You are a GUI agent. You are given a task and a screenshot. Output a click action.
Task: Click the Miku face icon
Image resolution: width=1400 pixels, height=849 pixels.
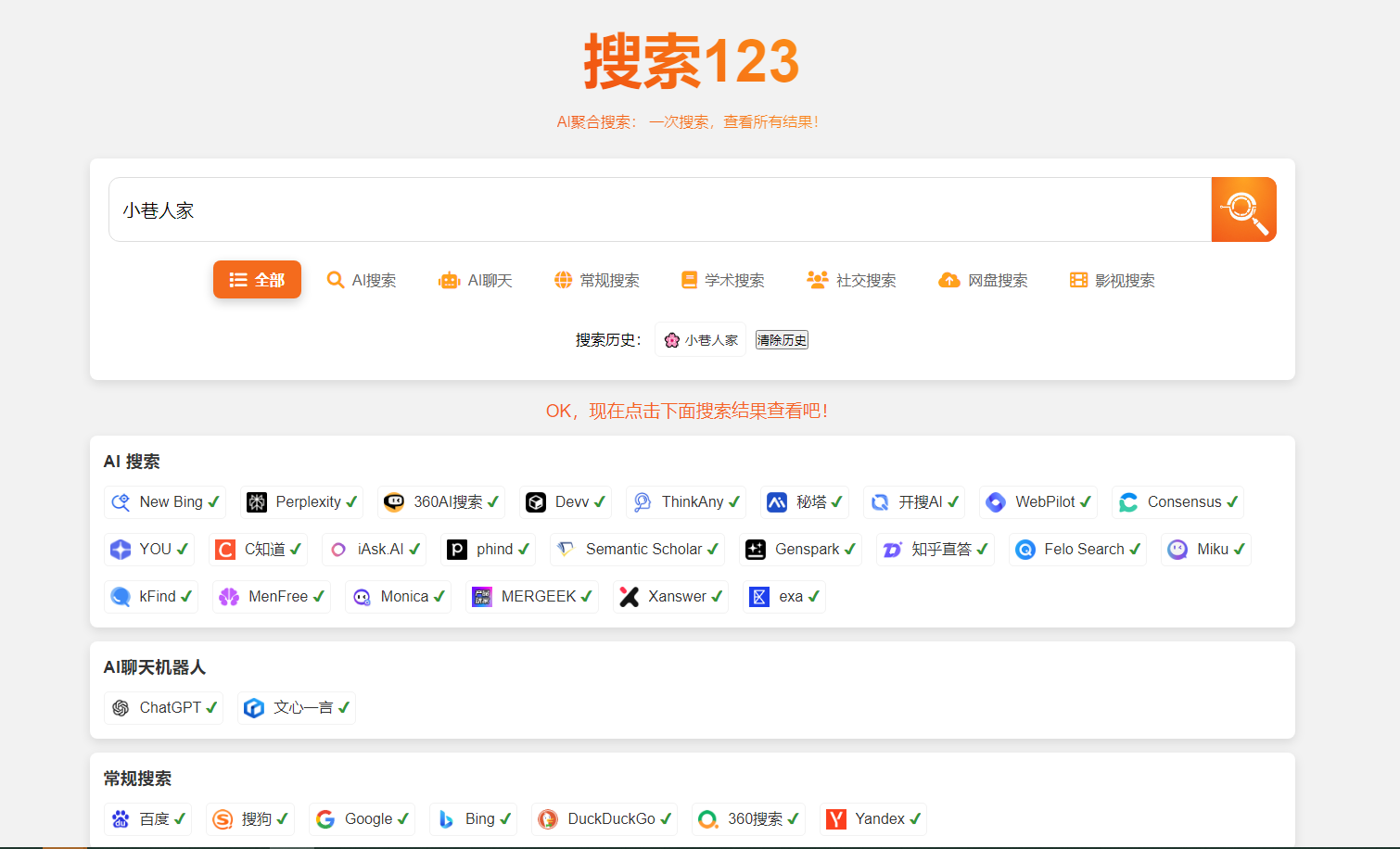click(x=1177, y=550)
